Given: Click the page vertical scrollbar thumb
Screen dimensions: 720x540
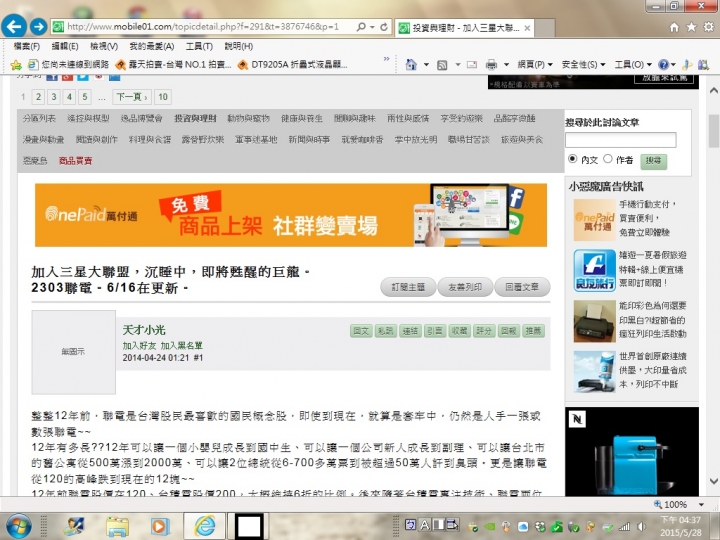Looking at the screenshot, I should [713, 131].
